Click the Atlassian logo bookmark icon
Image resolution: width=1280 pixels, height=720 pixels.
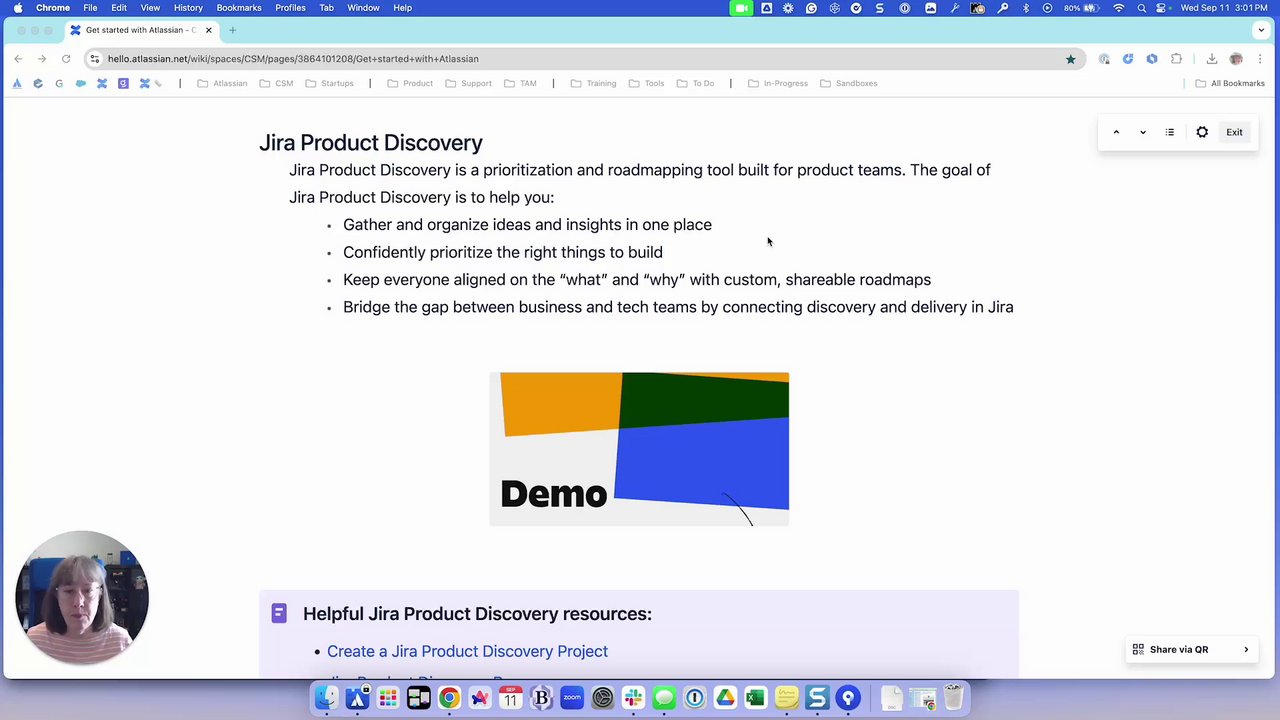click(x=17, y=83)
